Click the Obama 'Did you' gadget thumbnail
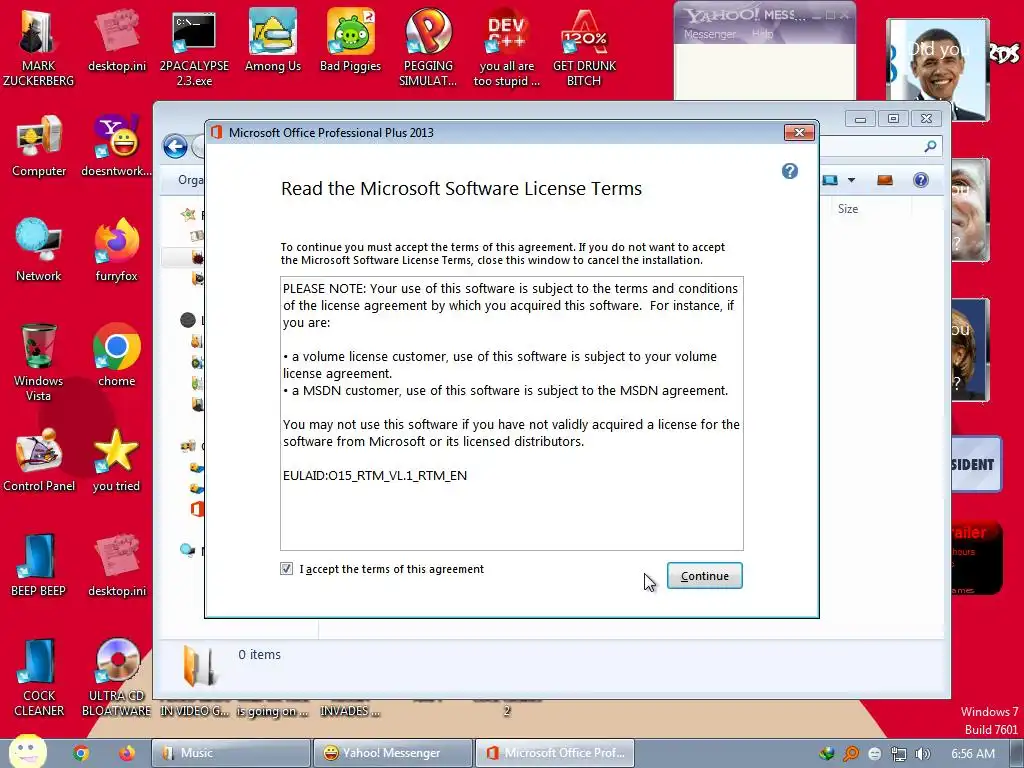Screen dimensions: 1024x768 (x=938, y=69)
